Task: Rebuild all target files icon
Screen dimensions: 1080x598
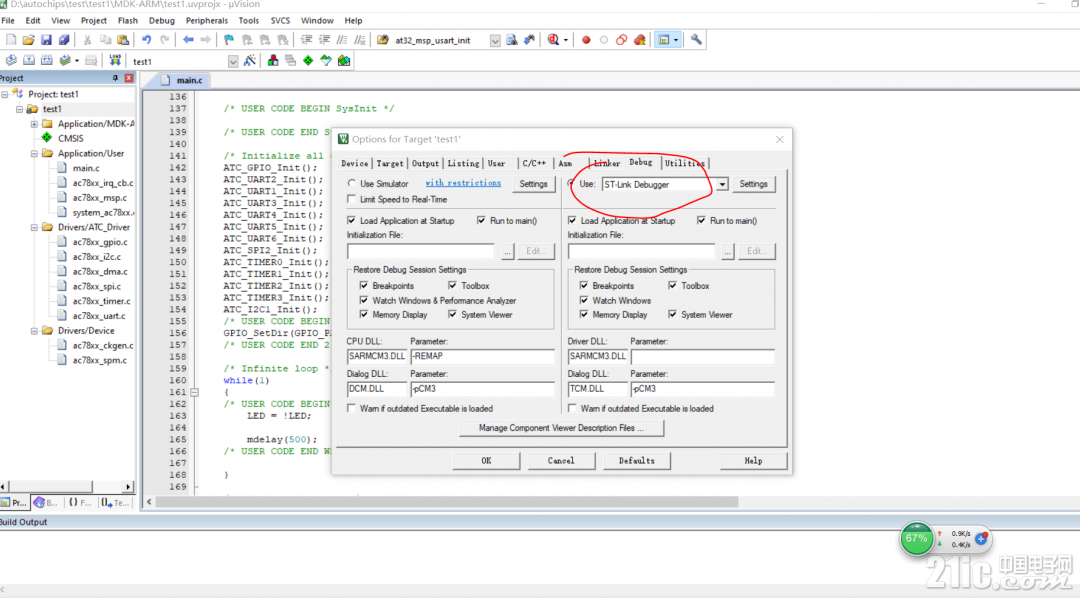Action: (x=47, y=61)
